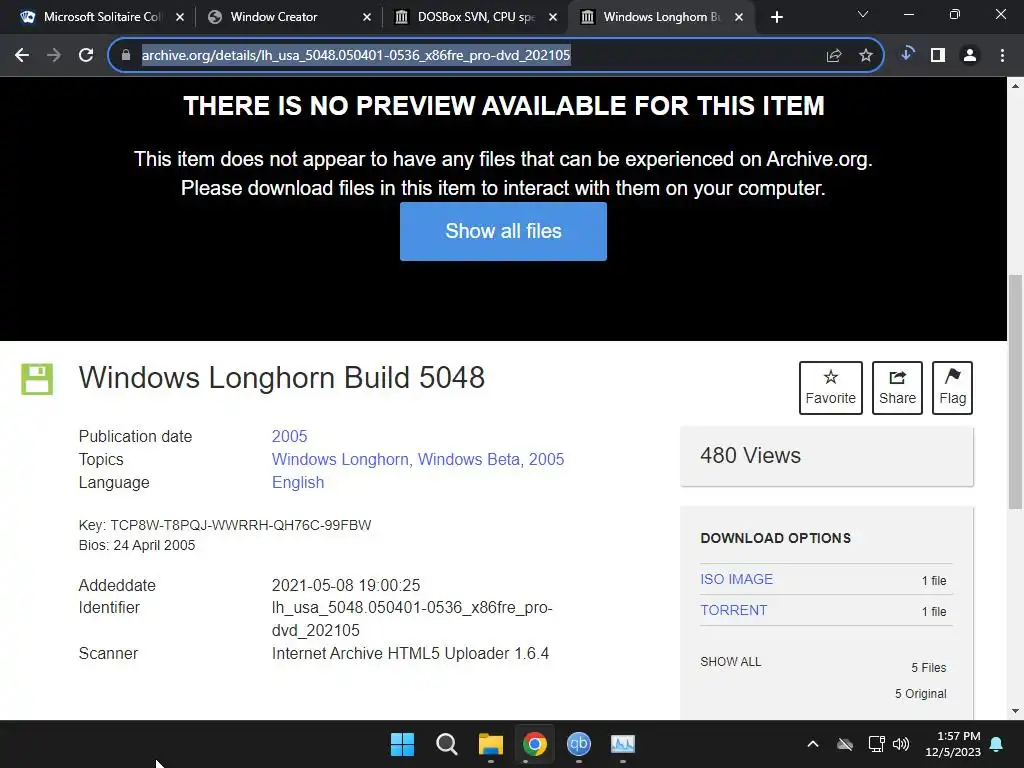Close the Microsoft Solitaire tab
This screenshot has width=1024, height=768.
(x=180, y=18)
